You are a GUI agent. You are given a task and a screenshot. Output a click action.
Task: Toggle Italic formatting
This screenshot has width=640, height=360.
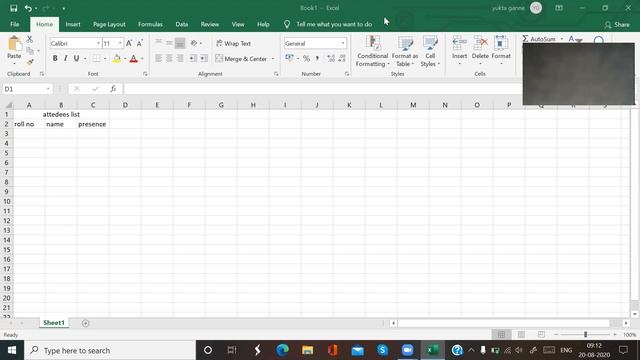point(65,58)
